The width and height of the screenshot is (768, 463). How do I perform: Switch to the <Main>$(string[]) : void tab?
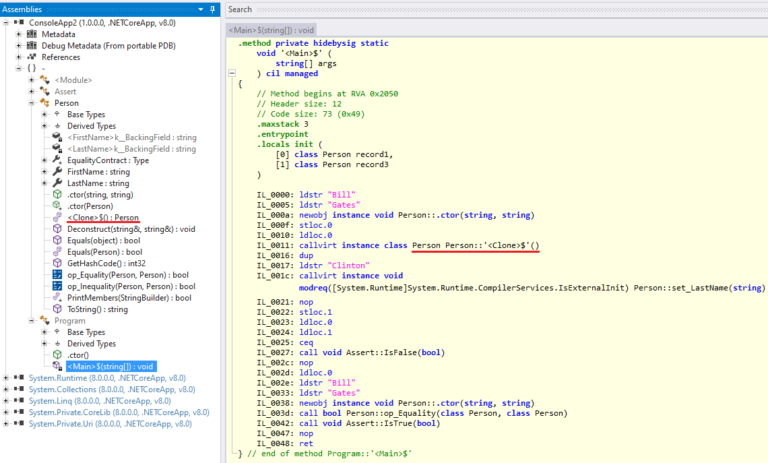click(x=271, y=30)
